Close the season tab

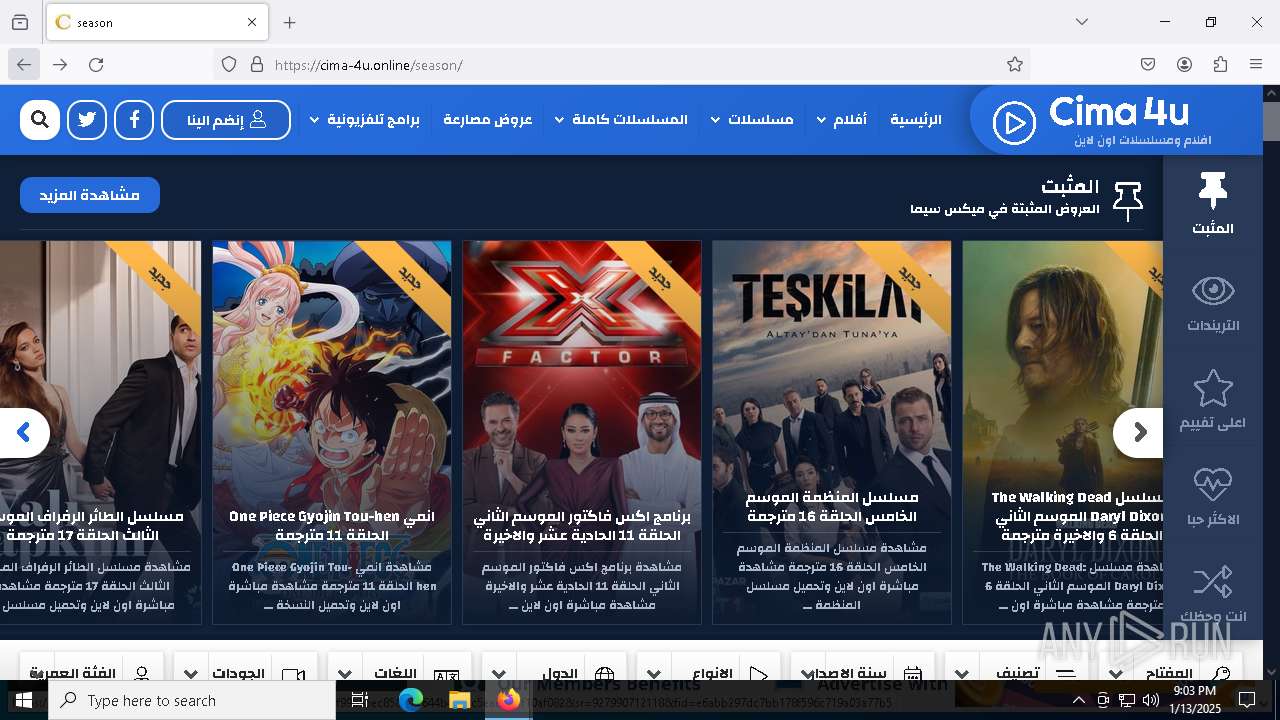coord(252,22)
